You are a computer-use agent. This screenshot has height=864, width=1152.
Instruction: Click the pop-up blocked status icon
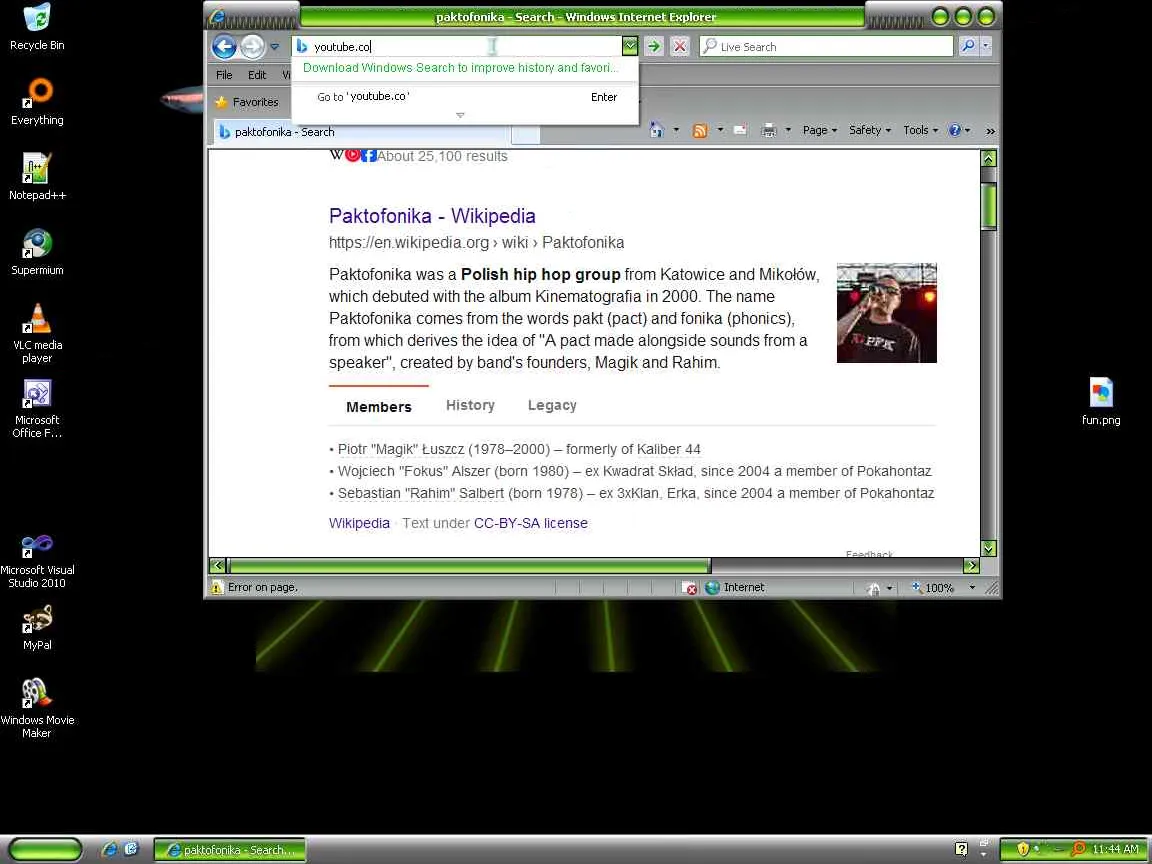click(689, 588)
